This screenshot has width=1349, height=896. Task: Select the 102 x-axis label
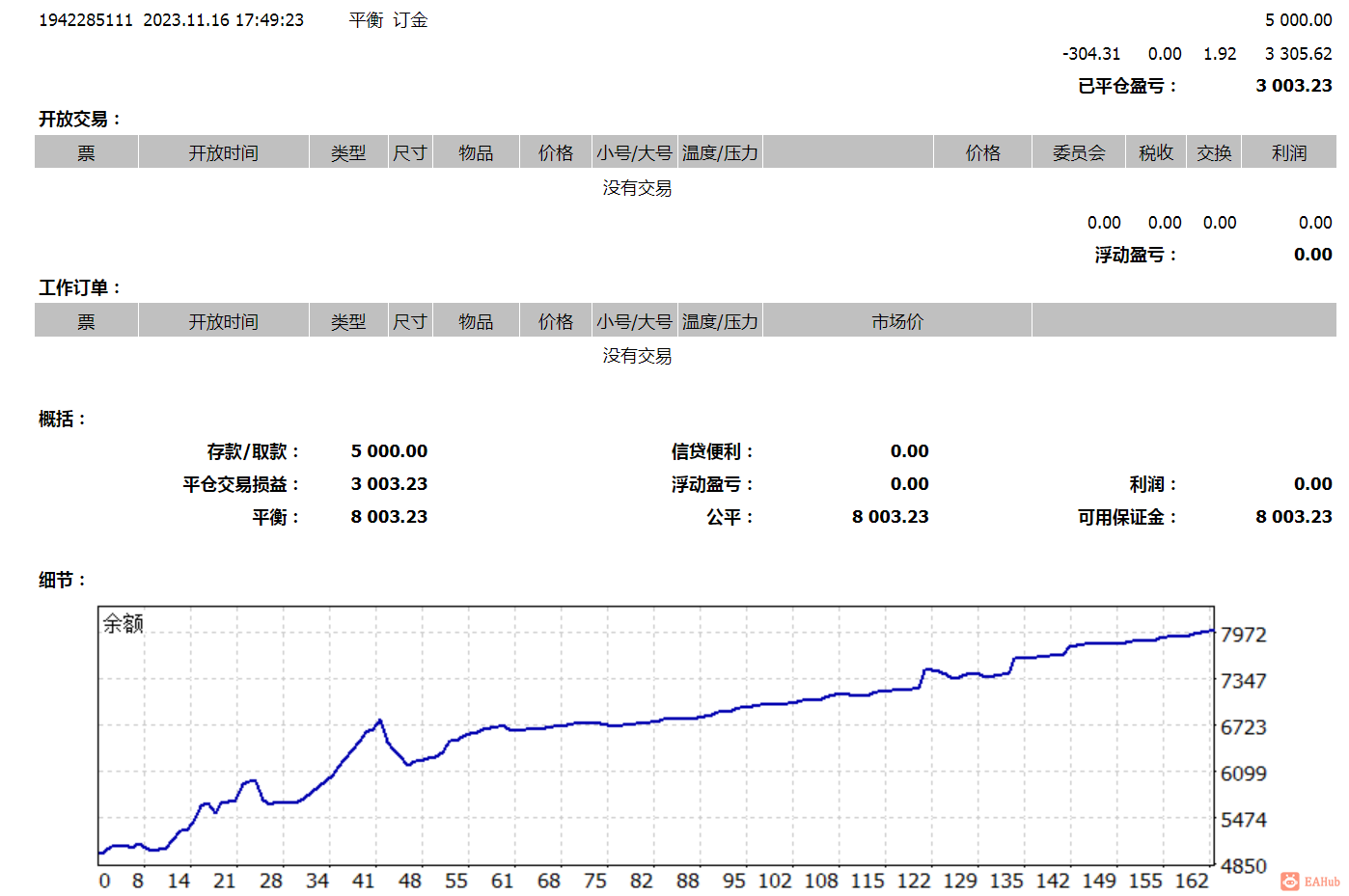coord(775,881)
